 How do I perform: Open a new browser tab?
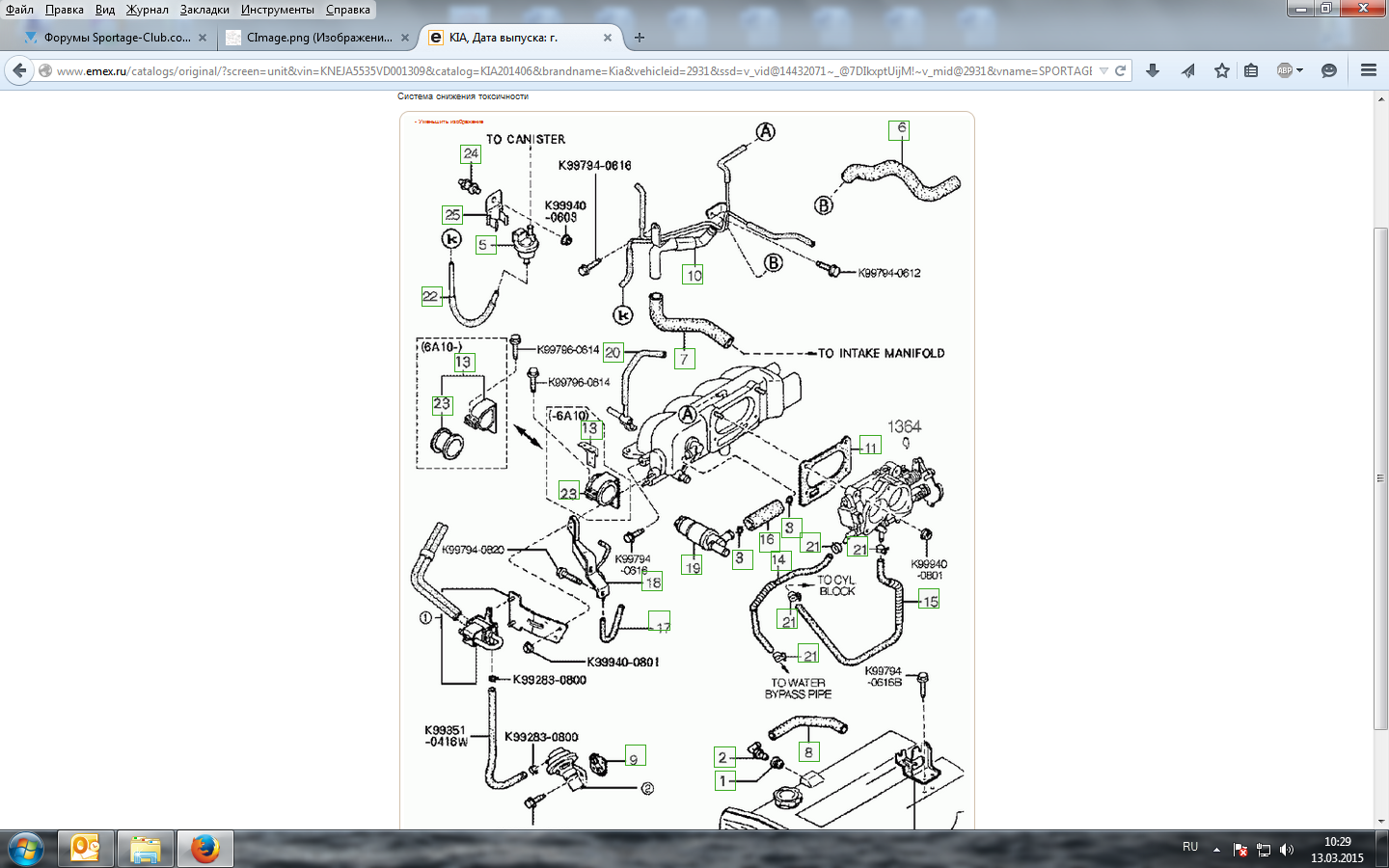click(x=640, y=38)
